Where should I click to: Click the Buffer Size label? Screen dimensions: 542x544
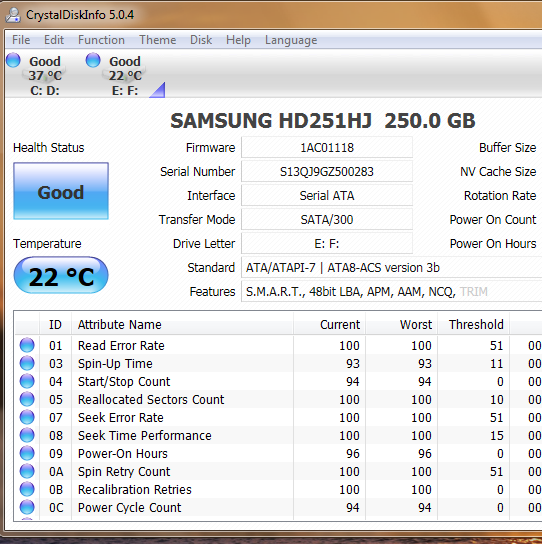pos(507,148)
